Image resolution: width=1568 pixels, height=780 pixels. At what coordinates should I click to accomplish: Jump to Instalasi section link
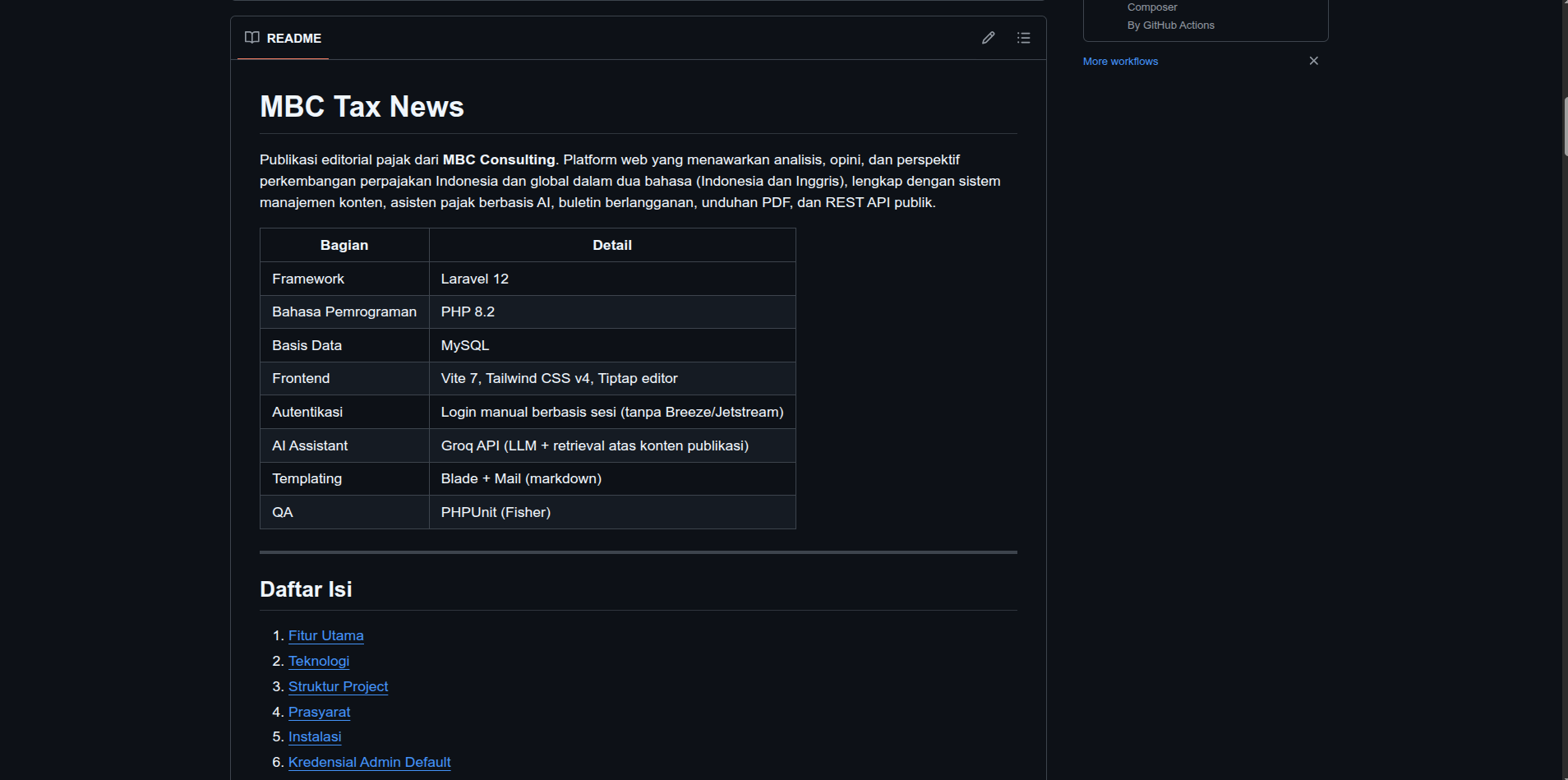tap(315, 736)
